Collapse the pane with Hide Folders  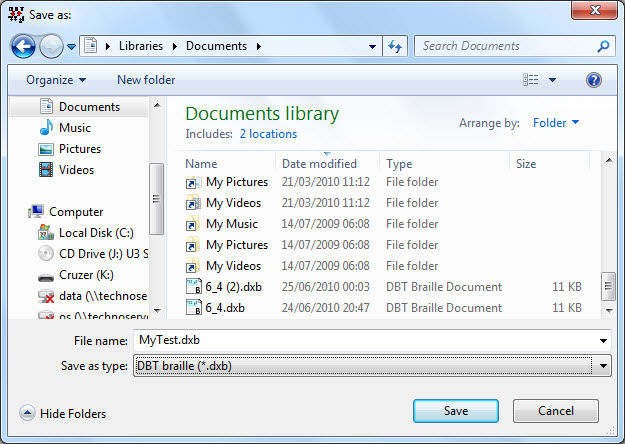63,413
